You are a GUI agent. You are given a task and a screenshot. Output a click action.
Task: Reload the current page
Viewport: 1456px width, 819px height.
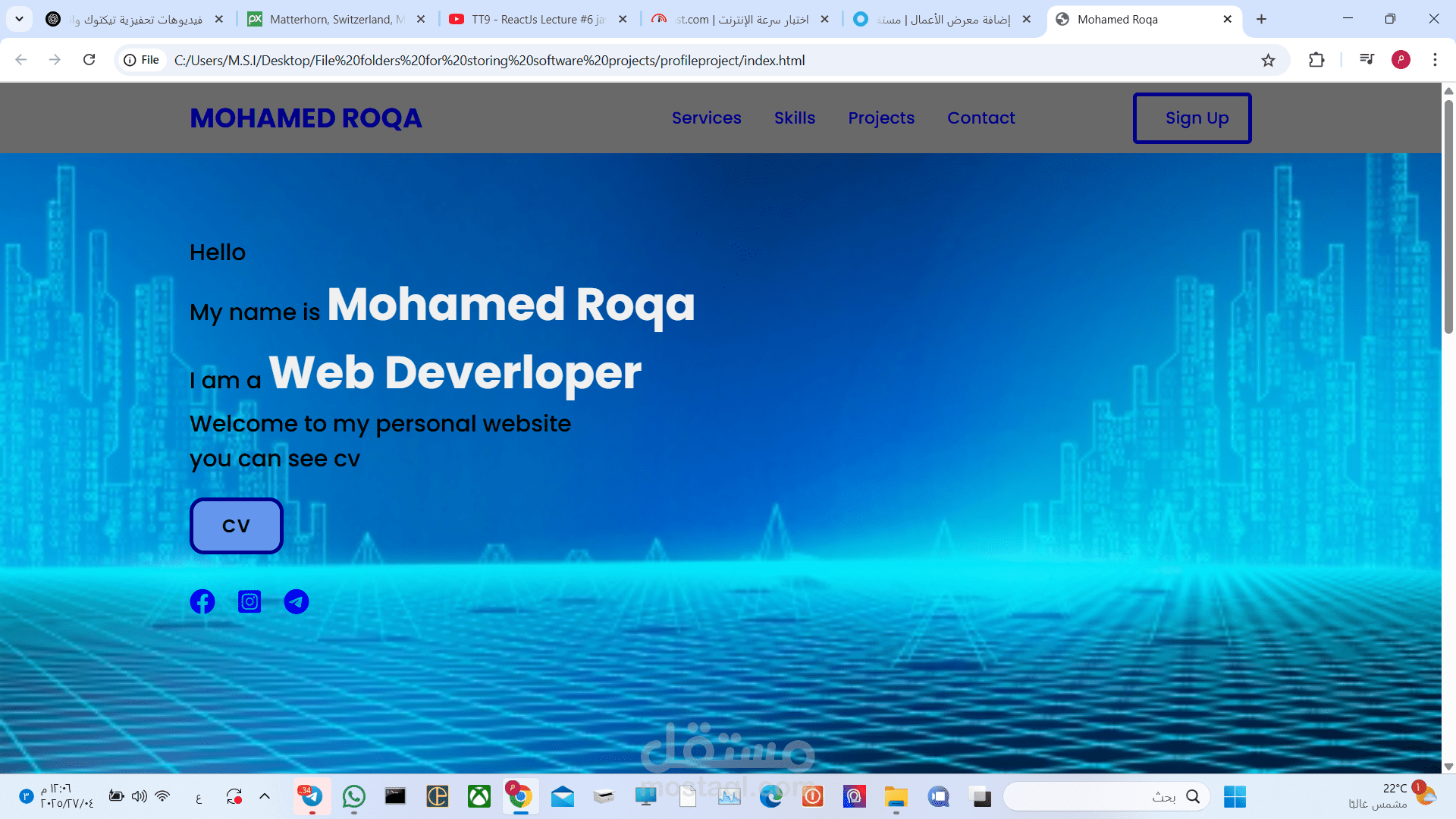tap(89, 60)
